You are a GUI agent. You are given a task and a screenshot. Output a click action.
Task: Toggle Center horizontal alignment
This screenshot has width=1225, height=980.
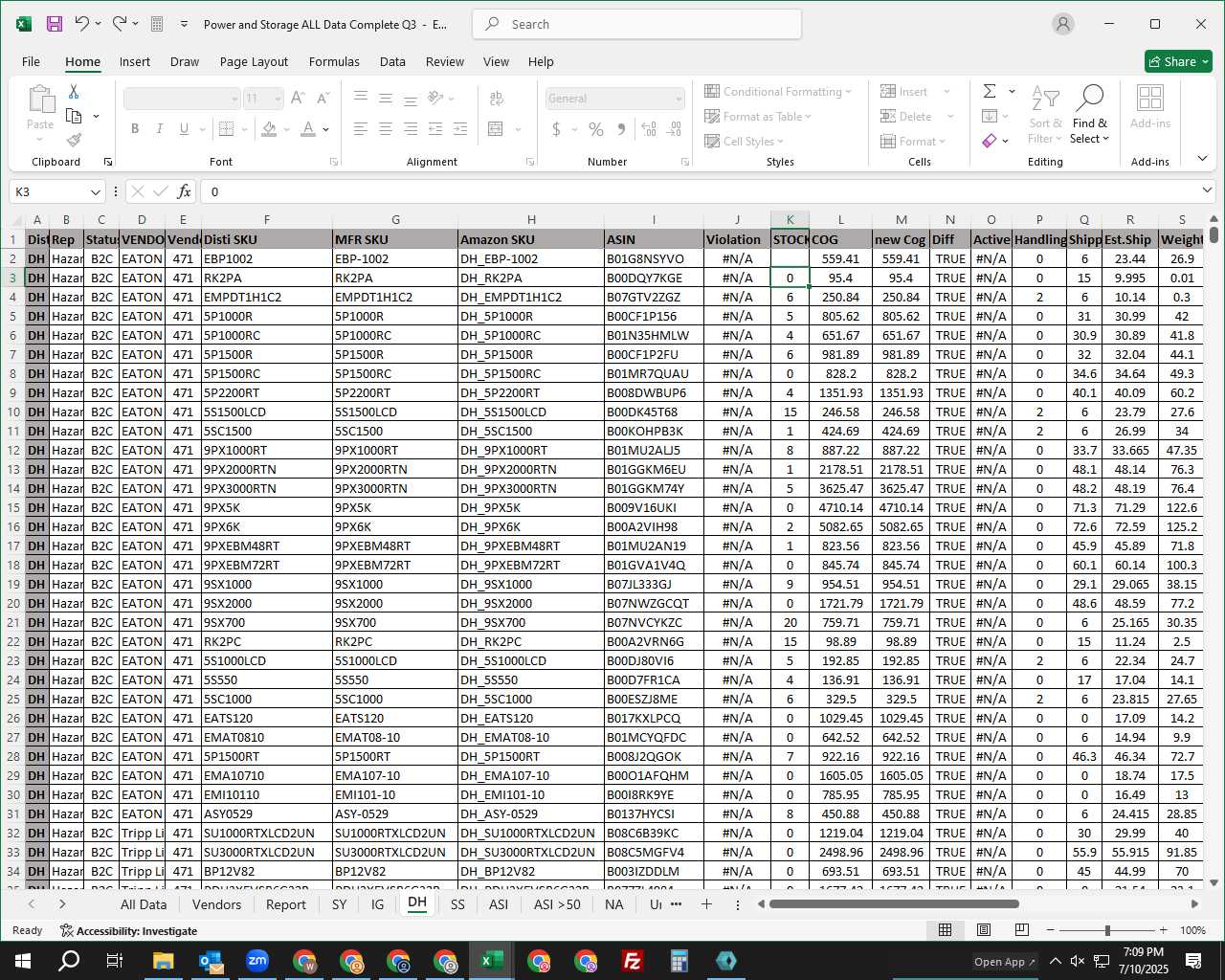pos(386,128)
